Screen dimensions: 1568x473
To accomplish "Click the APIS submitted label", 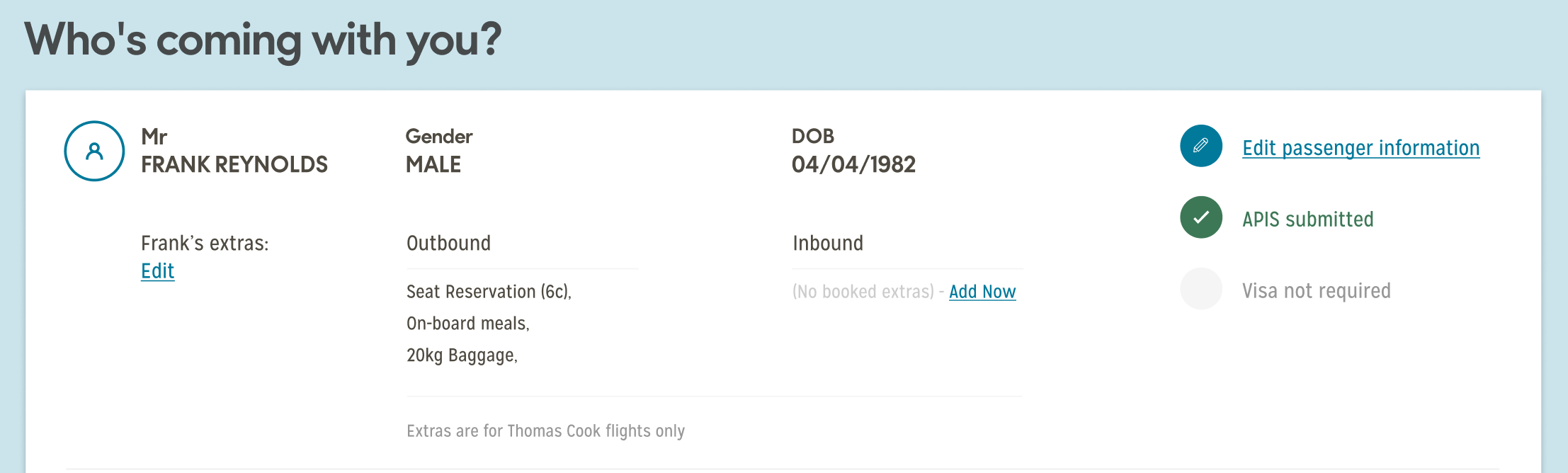I will click(x=1307, y=220).
